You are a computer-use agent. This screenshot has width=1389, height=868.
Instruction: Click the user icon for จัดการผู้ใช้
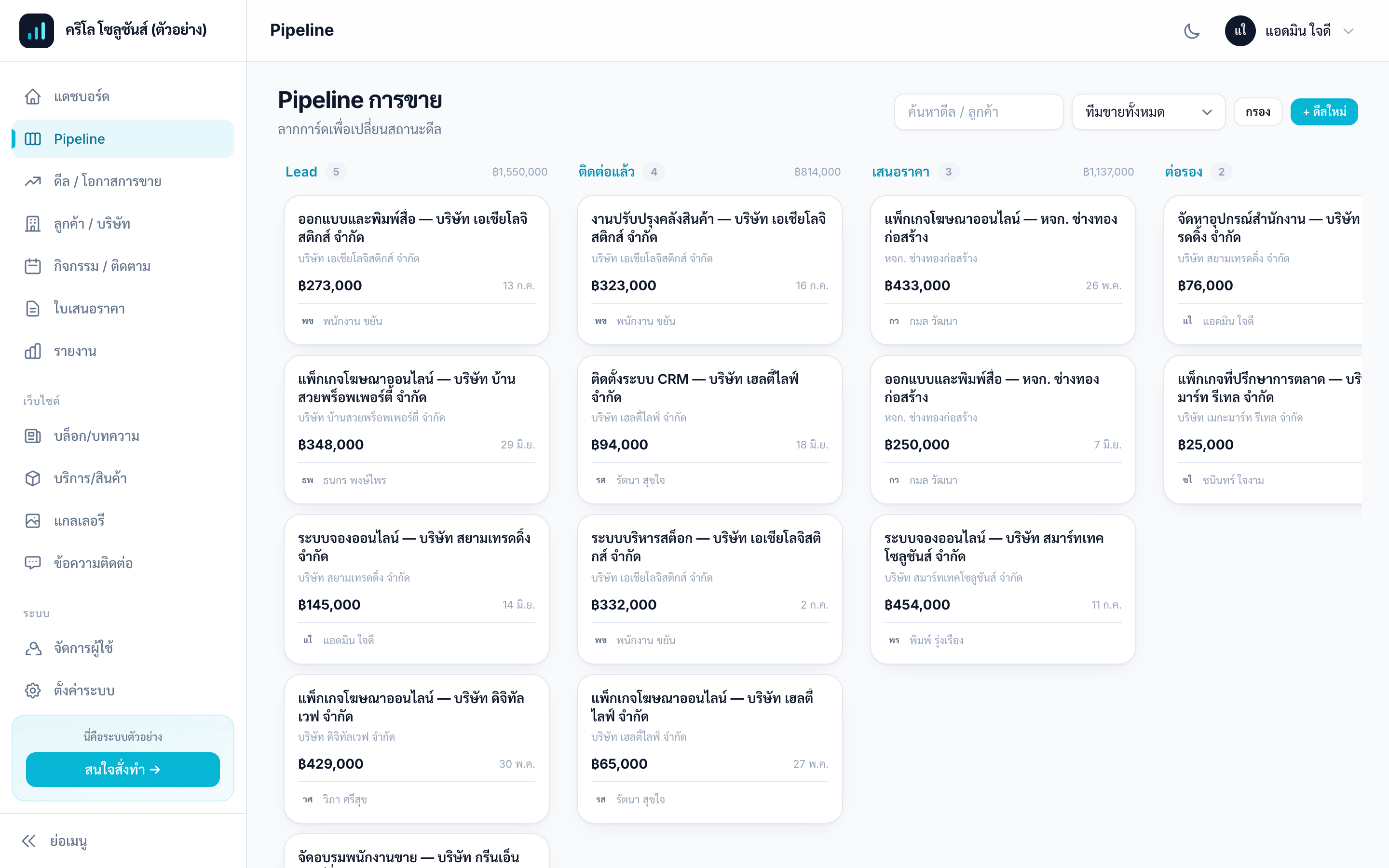click(33, 648)
